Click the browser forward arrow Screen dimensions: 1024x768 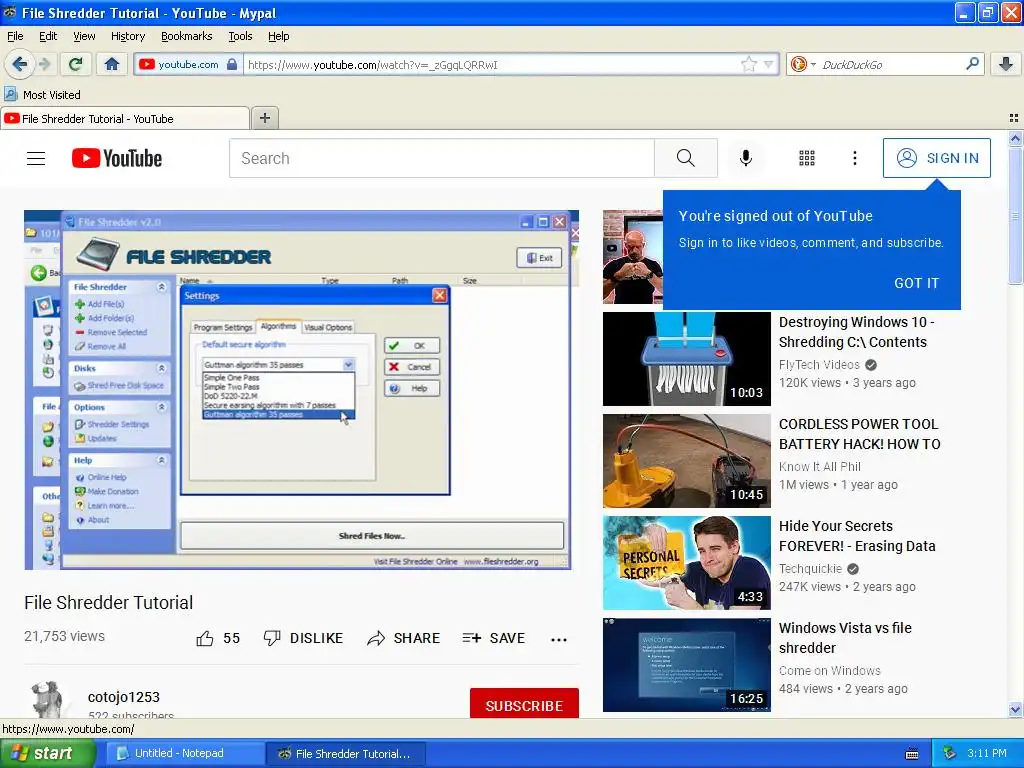(x=44, y=64)
